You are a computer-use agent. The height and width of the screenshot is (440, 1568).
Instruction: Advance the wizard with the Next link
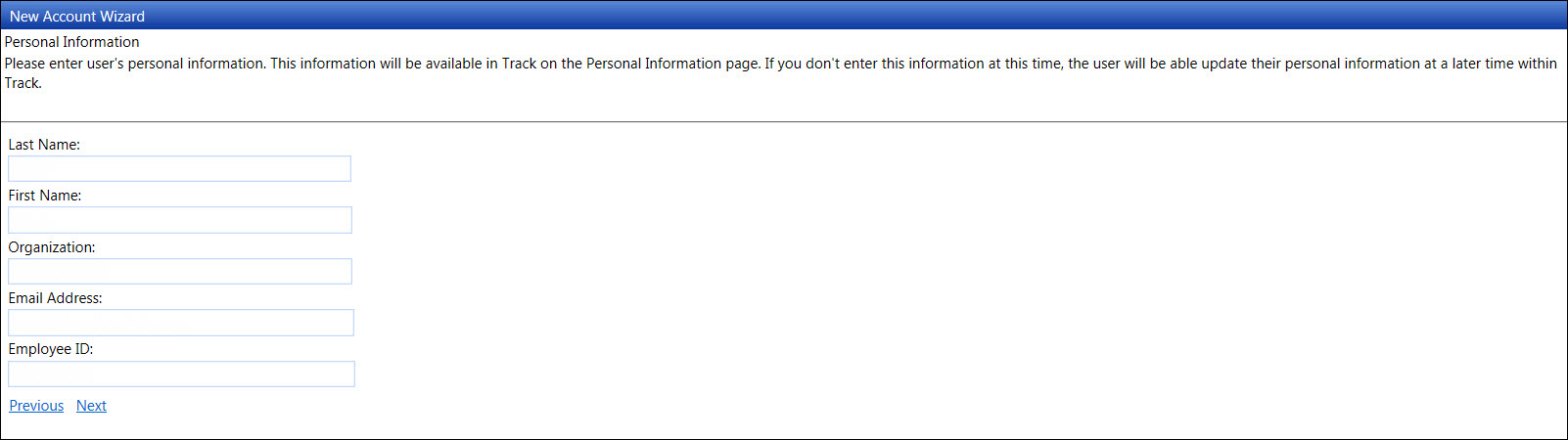click(91, 406)
